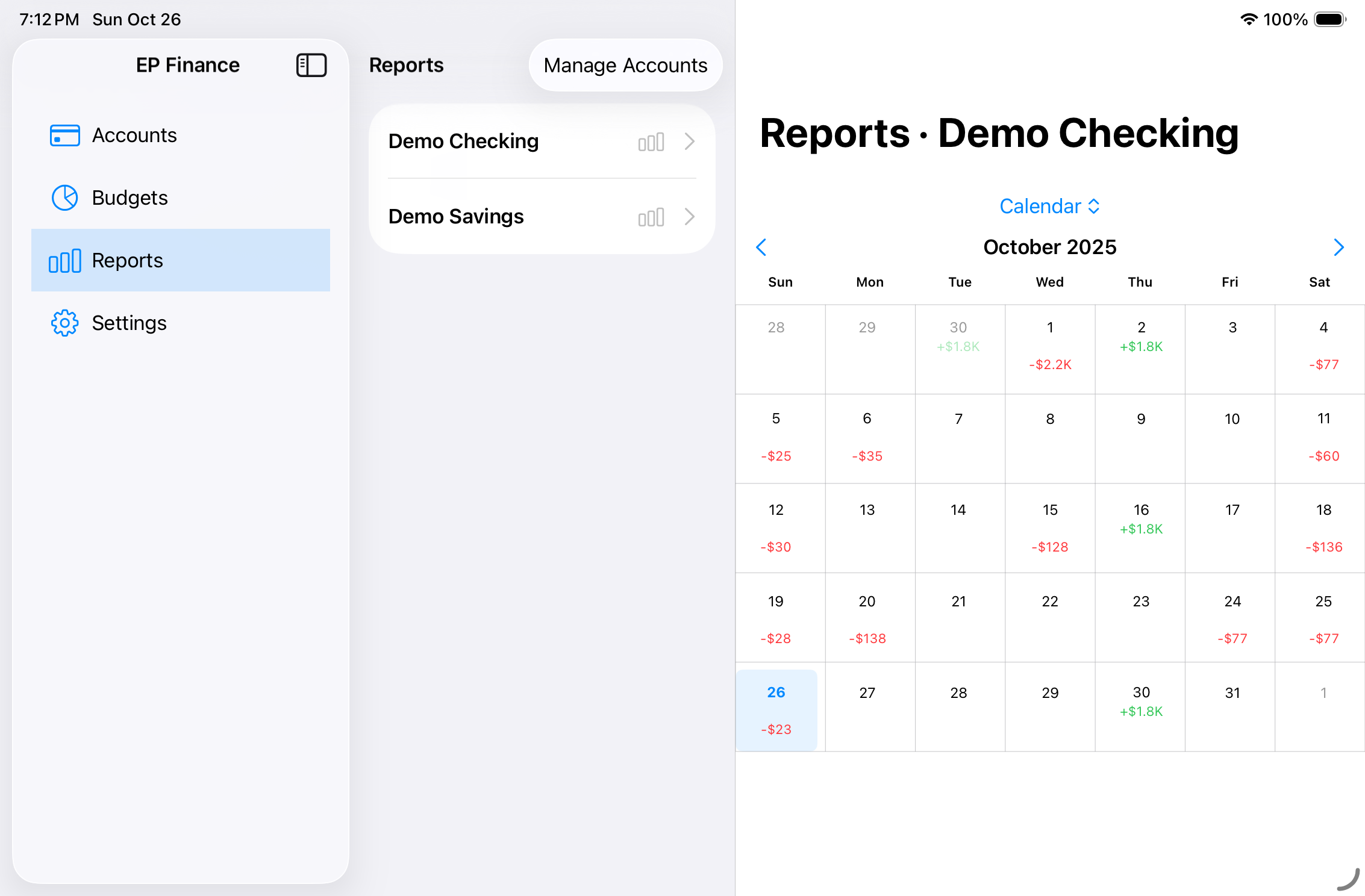Go to the previous month arrow
Screen dimensions: 1365x896
point(761,247)
